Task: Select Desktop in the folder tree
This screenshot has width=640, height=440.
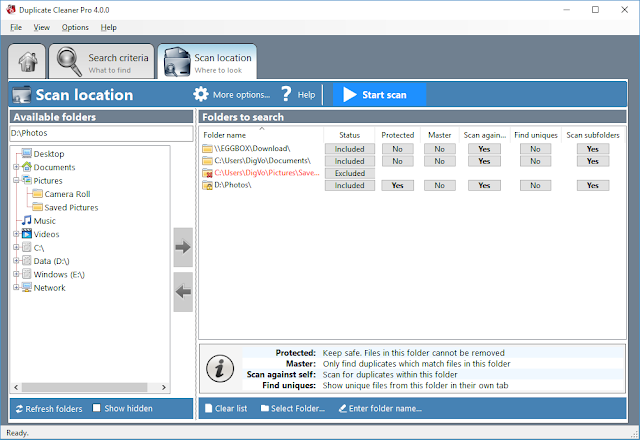Action: (x=49, y=154)
